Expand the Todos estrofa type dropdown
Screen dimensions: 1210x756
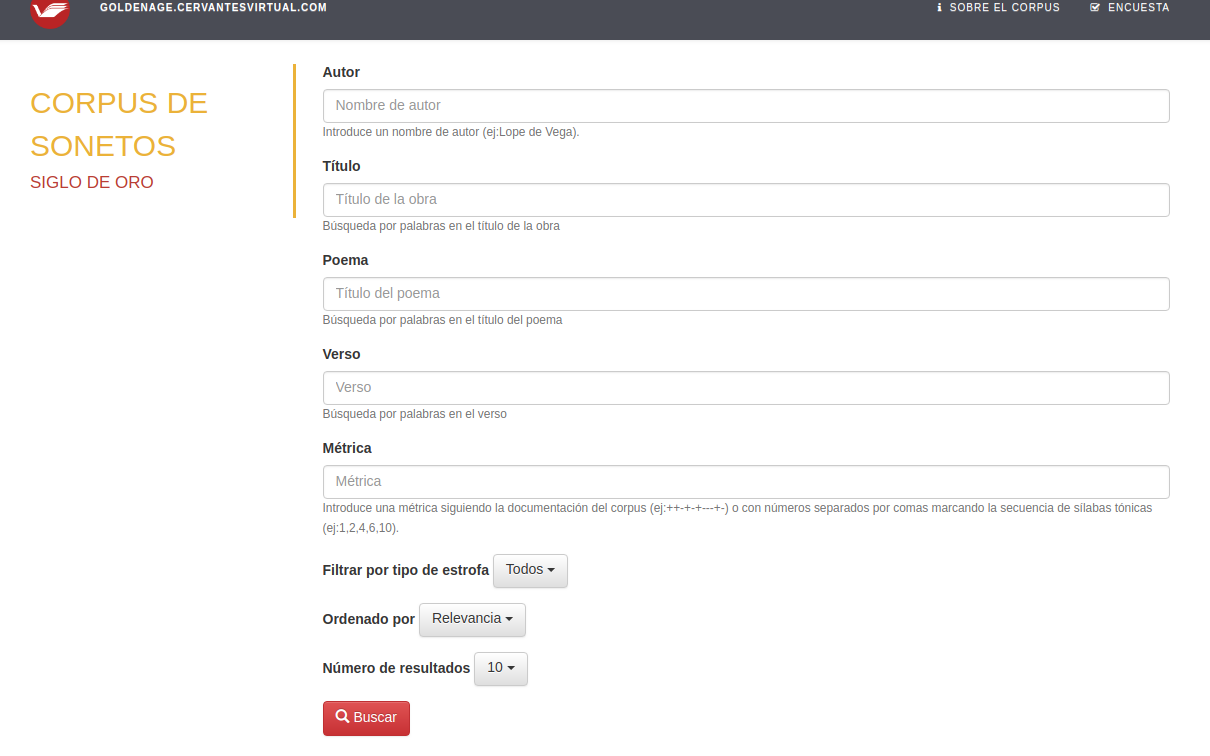click(x=530, y=570)
